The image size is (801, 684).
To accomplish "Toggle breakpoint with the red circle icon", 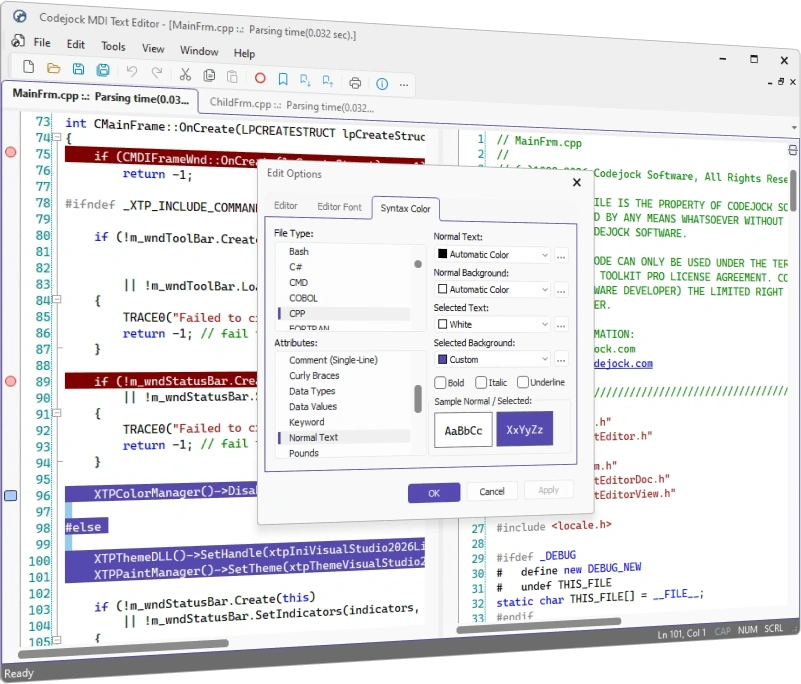I will coord(260,78).
